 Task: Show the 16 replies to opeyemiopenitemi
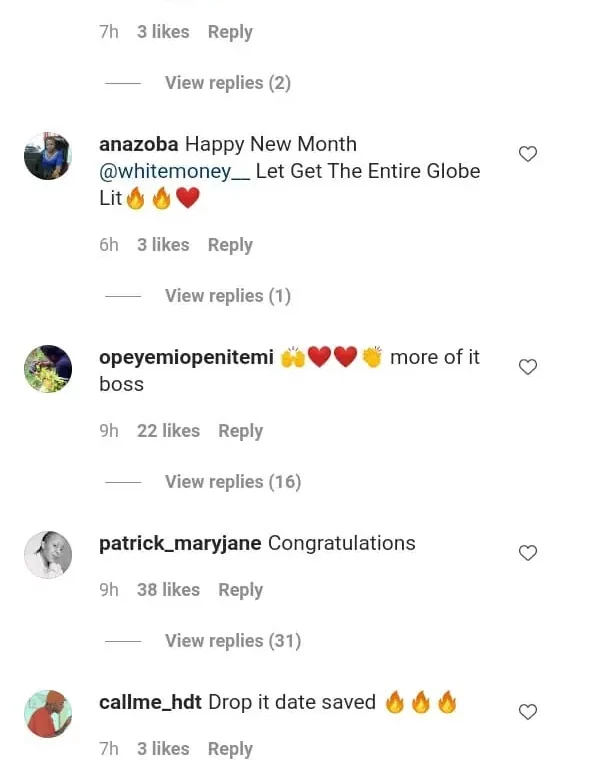[x=232, y=482]
